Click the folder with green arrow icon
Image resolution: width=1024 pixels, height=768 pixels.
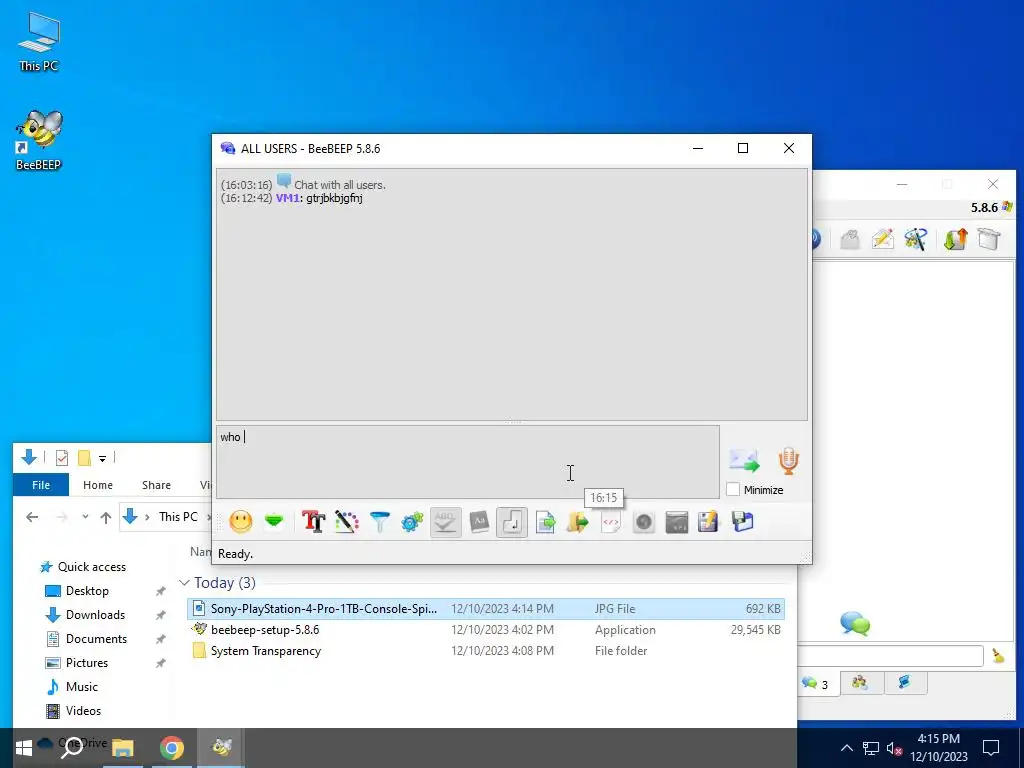[577, 522]
